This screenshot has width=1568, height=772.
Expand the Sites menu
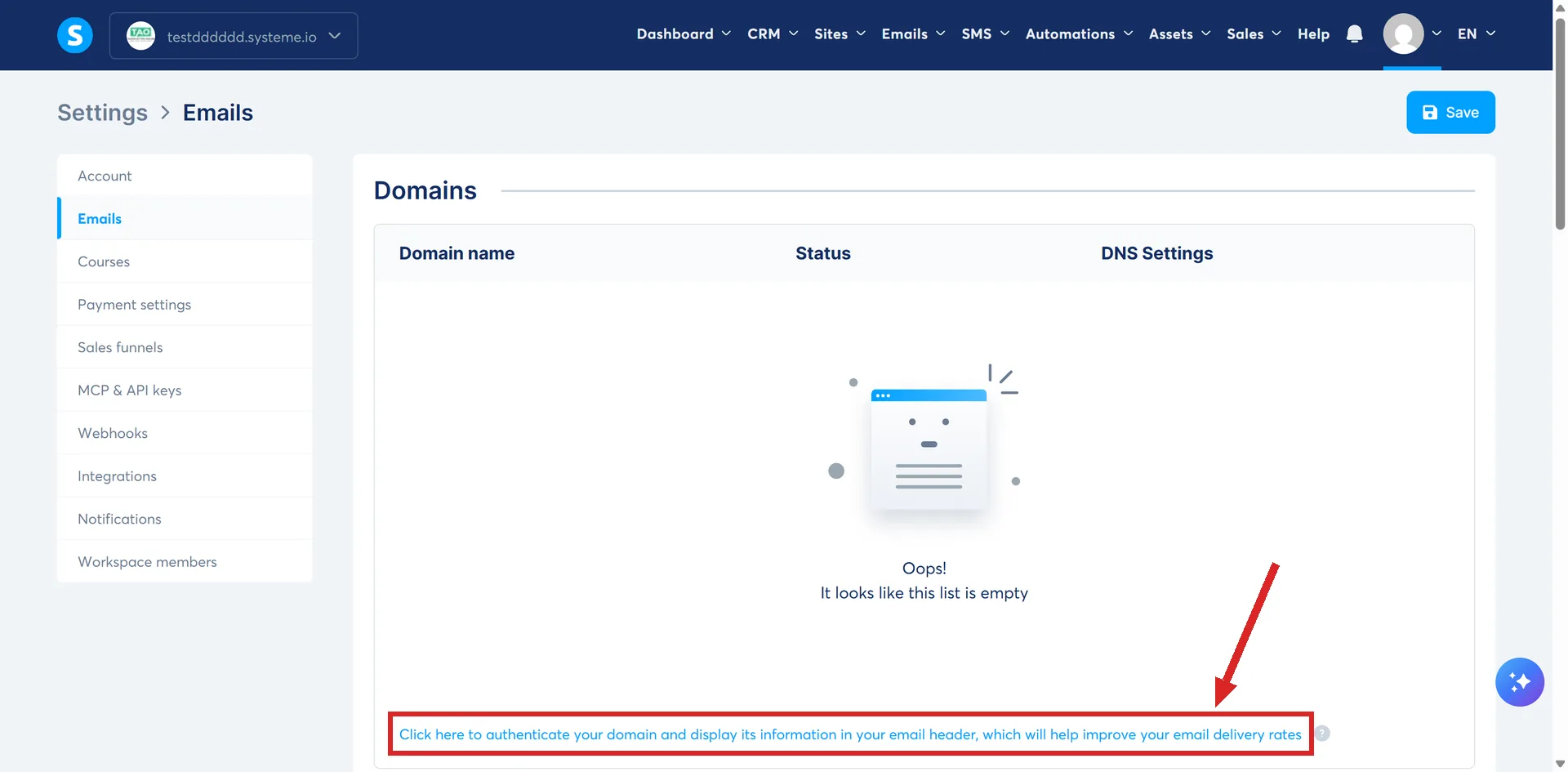pos(840,33)
